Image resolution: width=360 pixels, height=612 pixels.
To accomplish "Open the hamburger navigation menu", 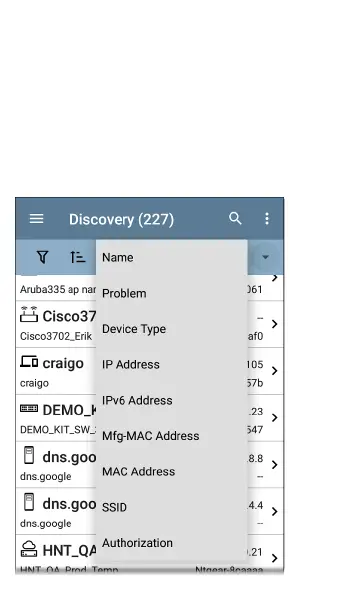I will [x=36, y=219].
